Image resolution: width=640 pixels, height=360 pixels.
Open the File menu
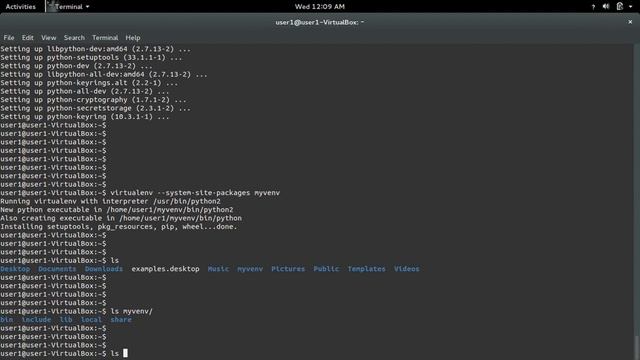[x=9, y=38]
